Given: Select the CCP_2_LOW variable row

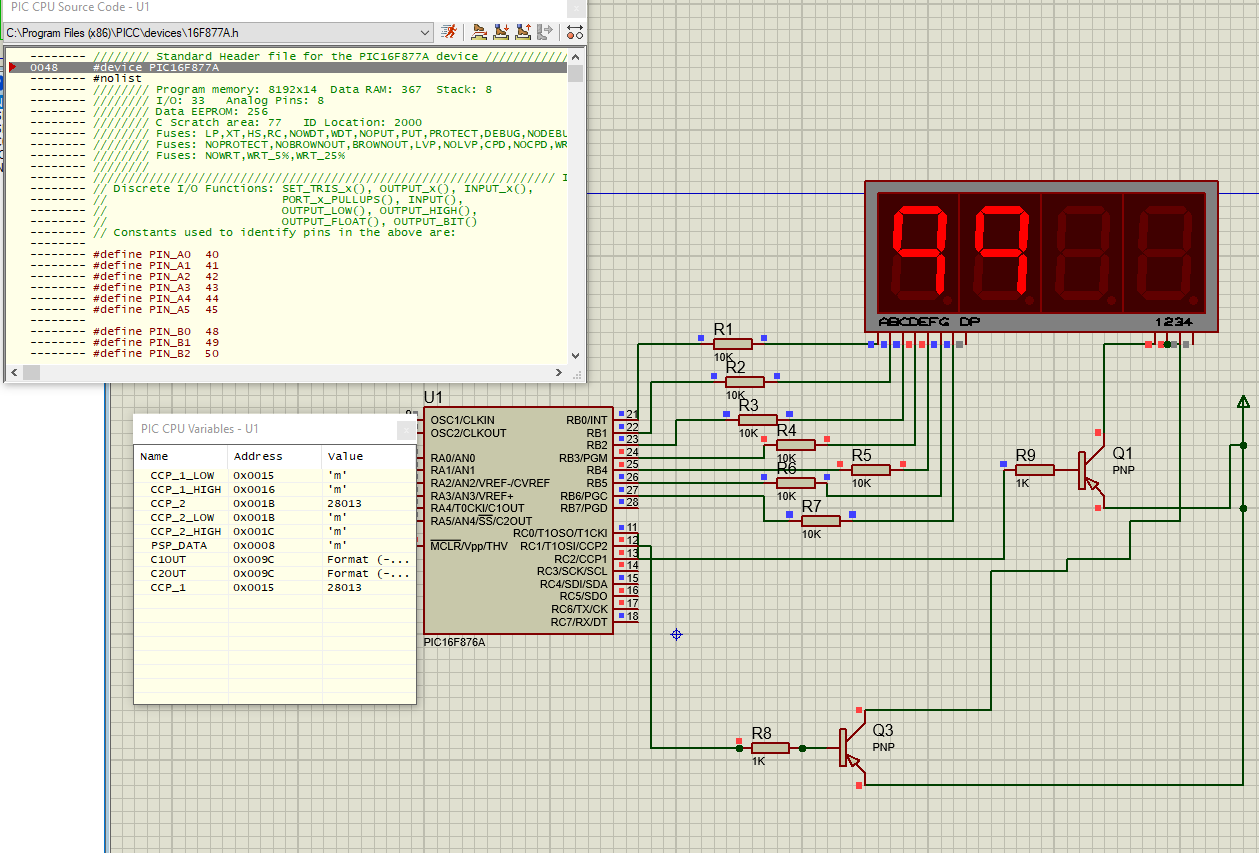Looking at the screenshot, I should (x=275, y=517).
